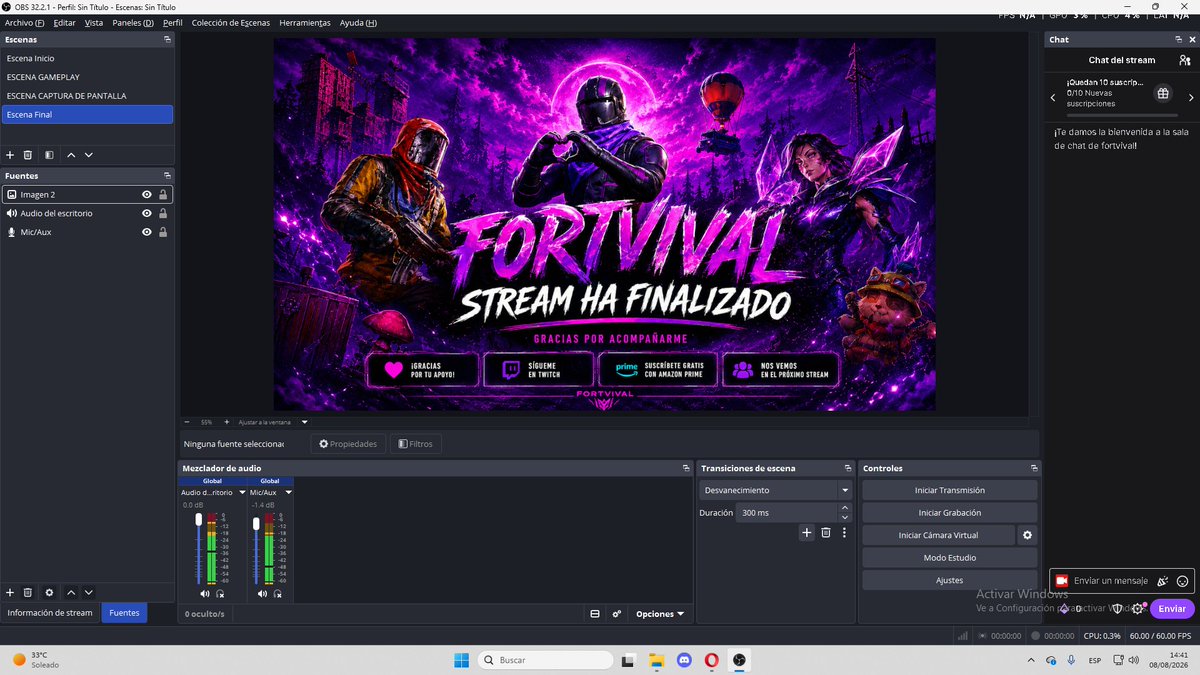Viewport: 1200px width, 675px height.
Task: Open the Paneles menu
Action: click(133, 22)
